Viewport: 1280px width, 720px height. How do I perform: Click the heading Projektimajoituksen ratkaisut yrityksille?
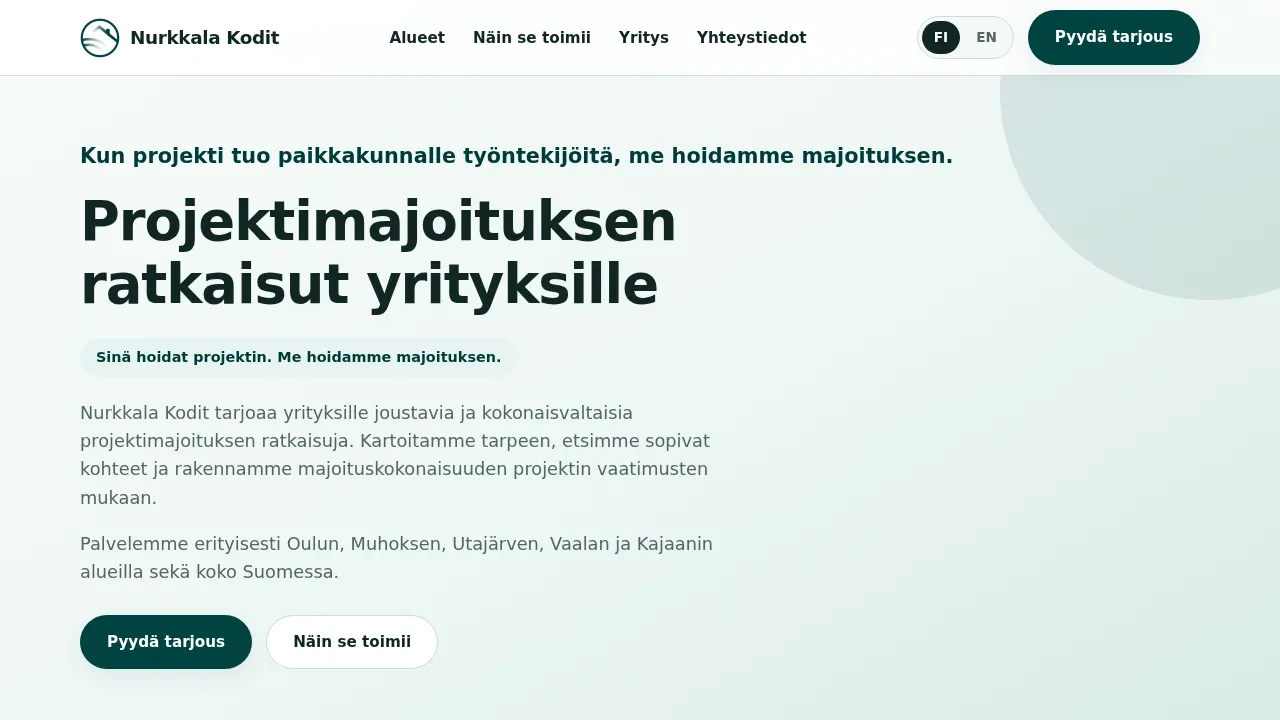click(x=378, y=253)
